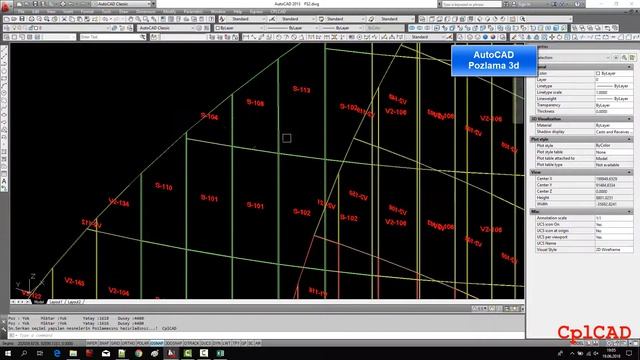The height and width of the screenshot is (360, 640).
Task: Click the Cut scissors icon in Standard toolbar
Action: click(x=64, y=19)
